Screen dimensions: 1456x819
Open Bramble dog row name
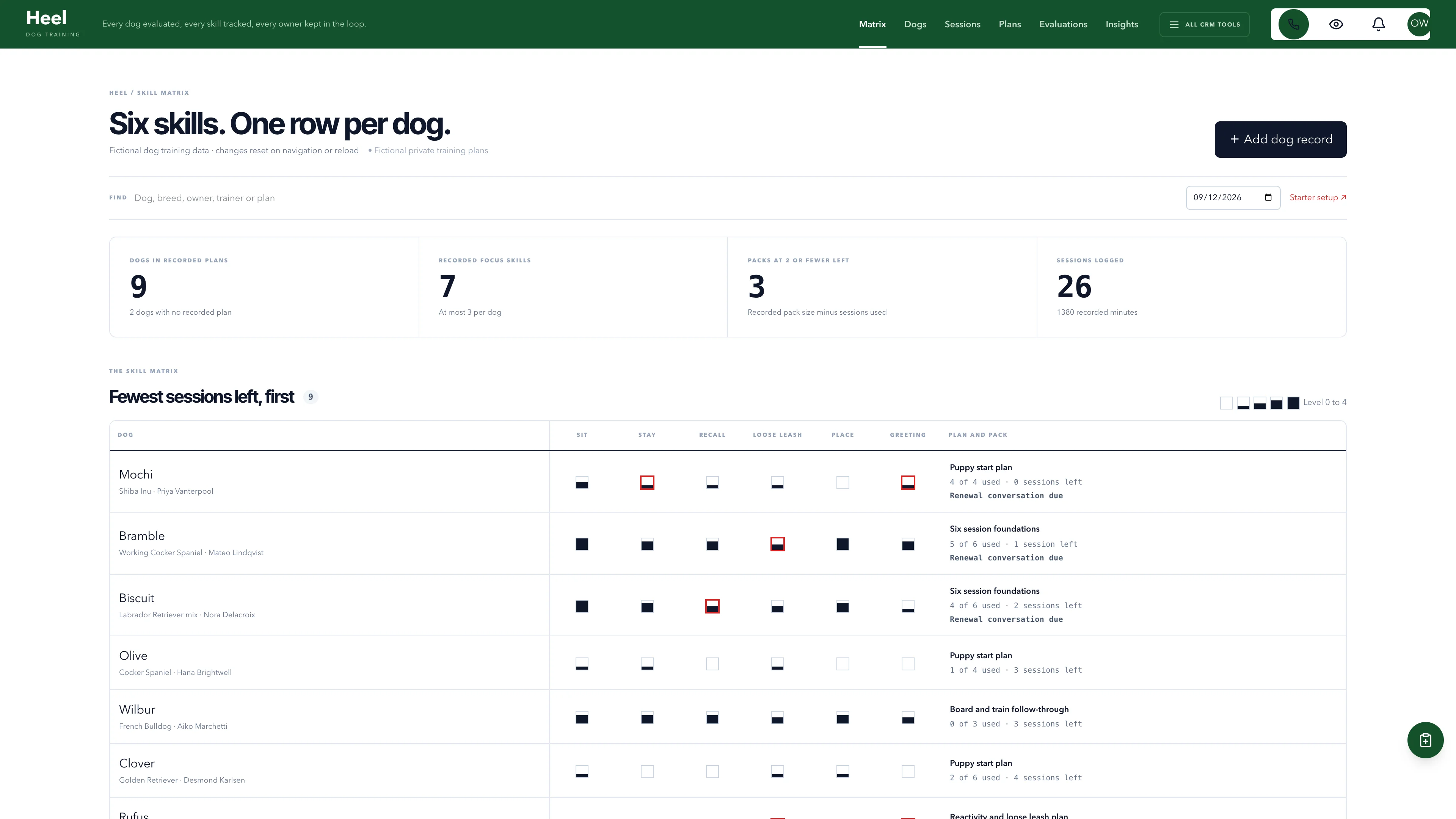point(142,536)
